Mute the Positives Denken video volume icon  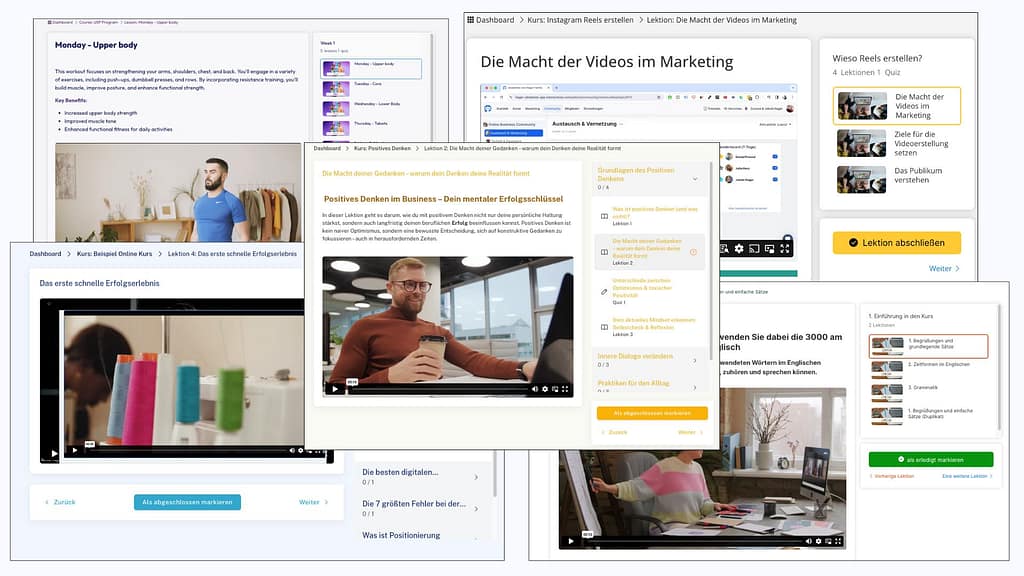(x=533, y=388)
